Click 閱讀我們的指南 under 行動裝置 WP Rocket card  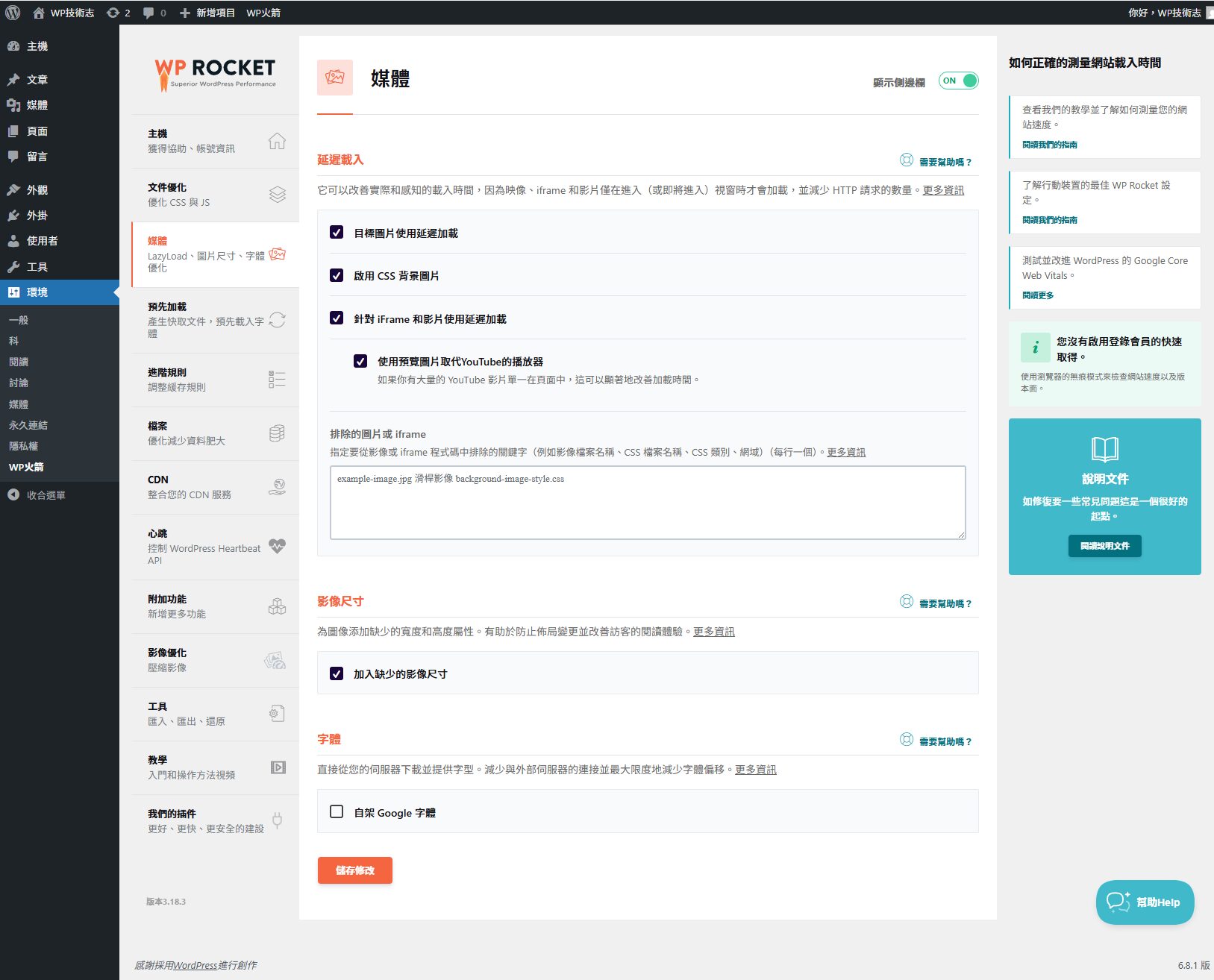1050,220
